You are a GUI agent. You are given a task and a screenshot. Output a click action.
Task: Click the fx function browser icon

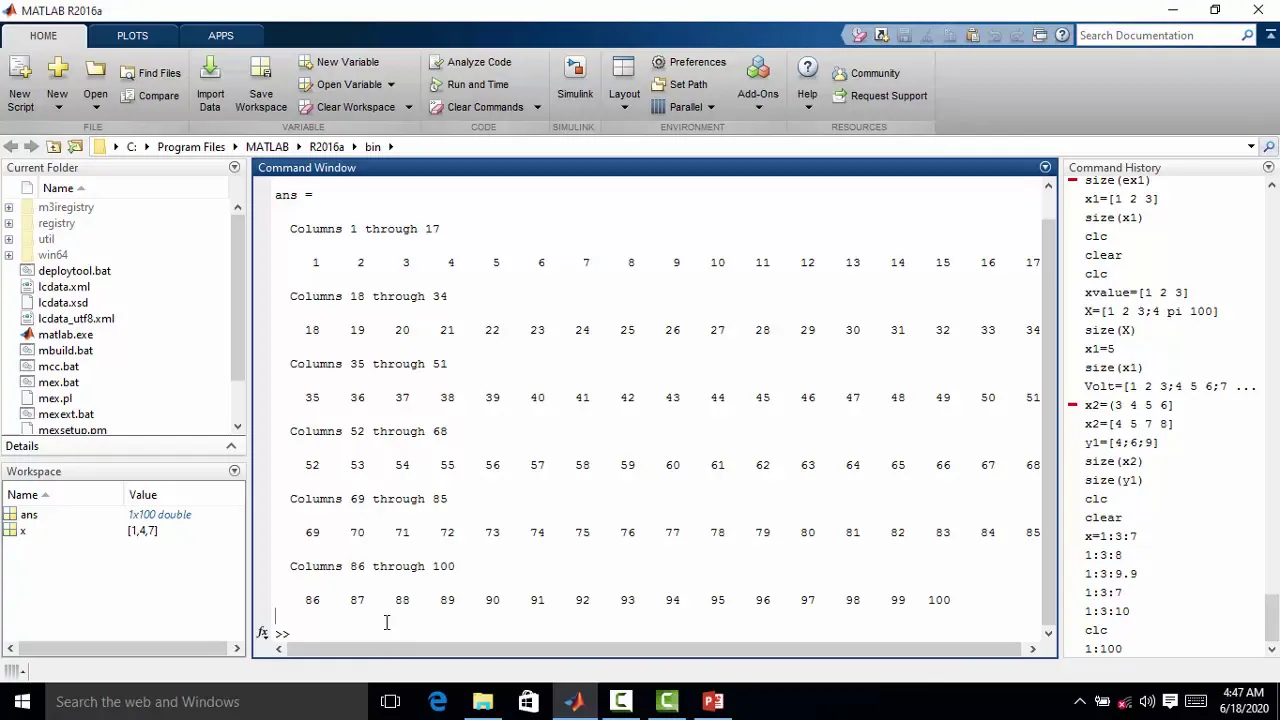(262, 633)
